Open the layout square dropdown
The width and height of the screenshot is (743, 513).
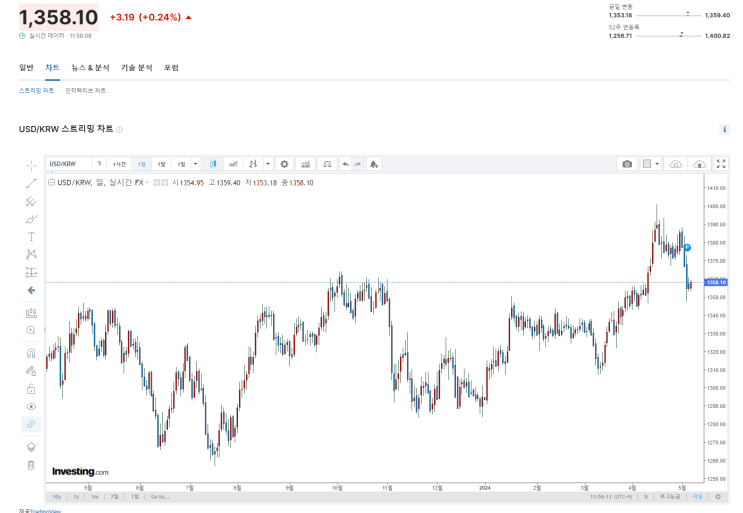coord(651,164)
